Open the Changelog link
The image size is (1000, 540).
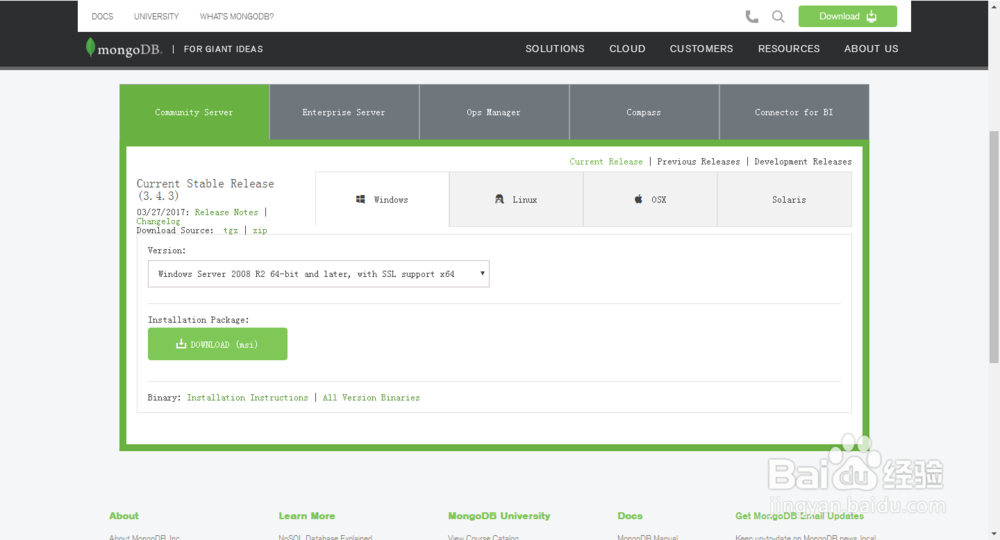pos(158,221)
